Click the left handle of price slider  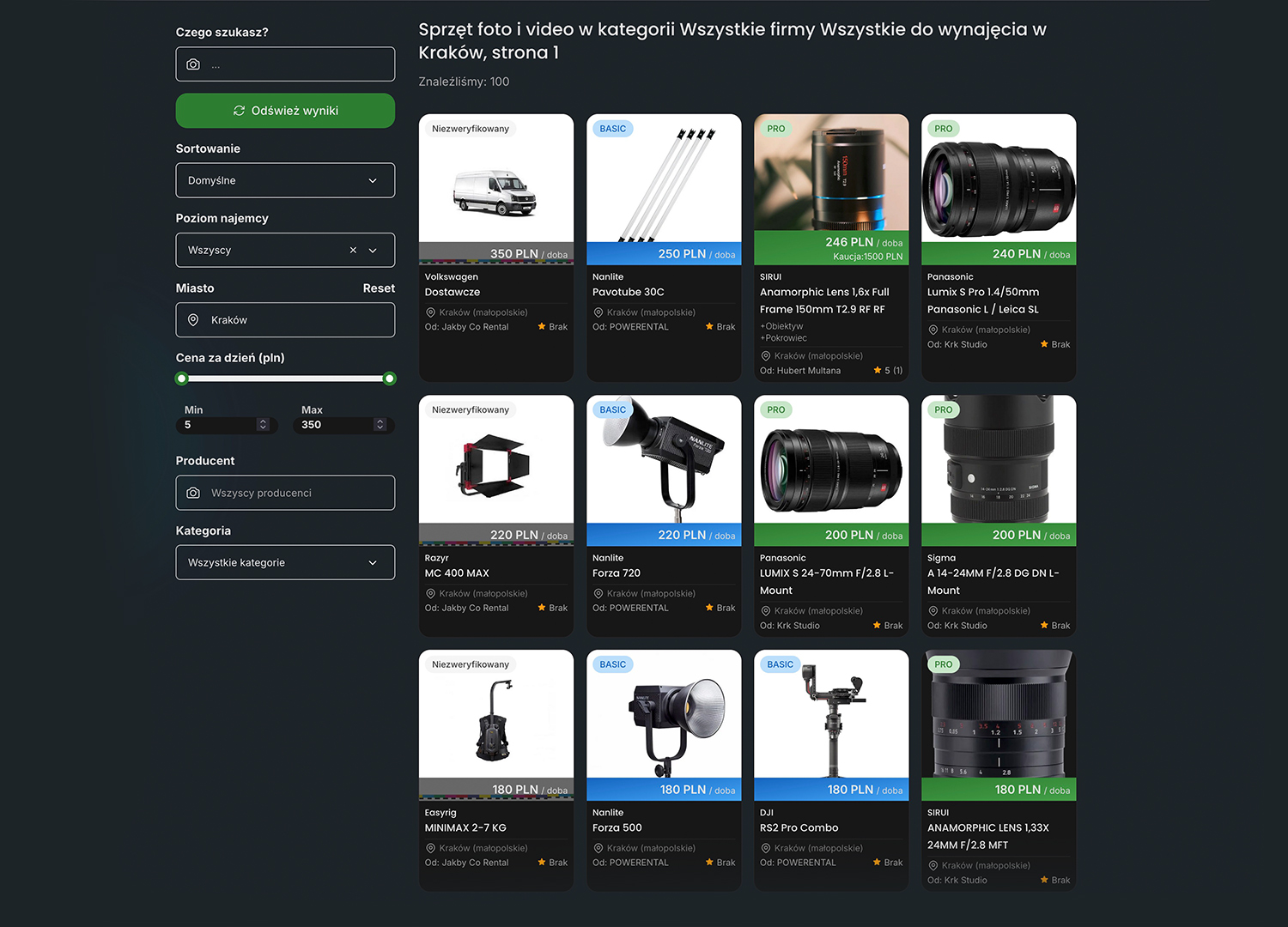[x=181, y=379]
